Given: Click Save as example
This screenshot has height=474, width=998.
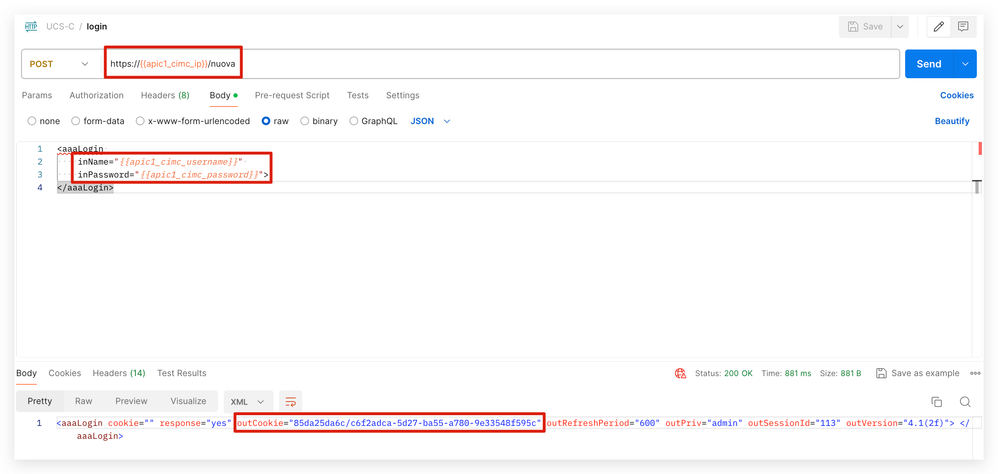Looking at the screenshot, I should point(917,373).
